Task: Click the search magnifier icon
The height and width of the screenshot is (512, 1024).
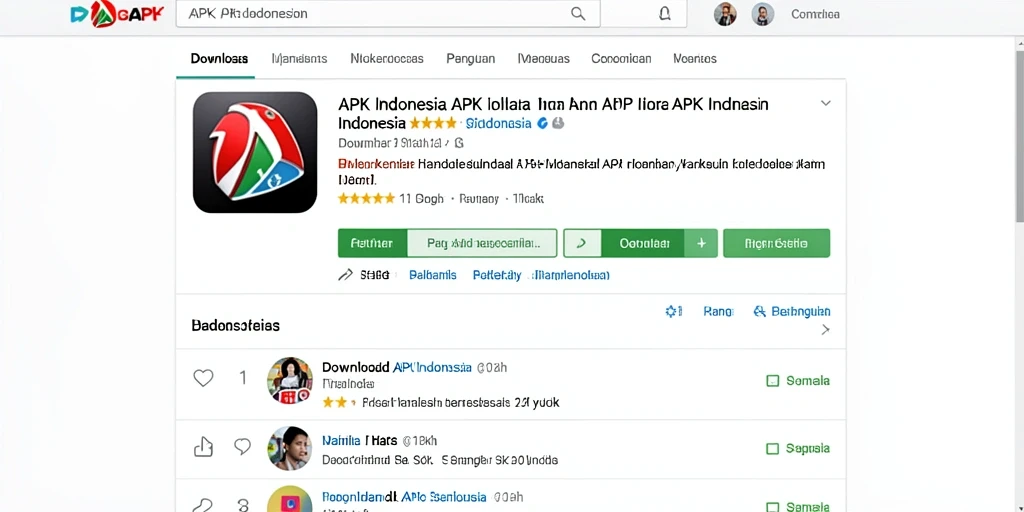Action: (x=578, y=14)
